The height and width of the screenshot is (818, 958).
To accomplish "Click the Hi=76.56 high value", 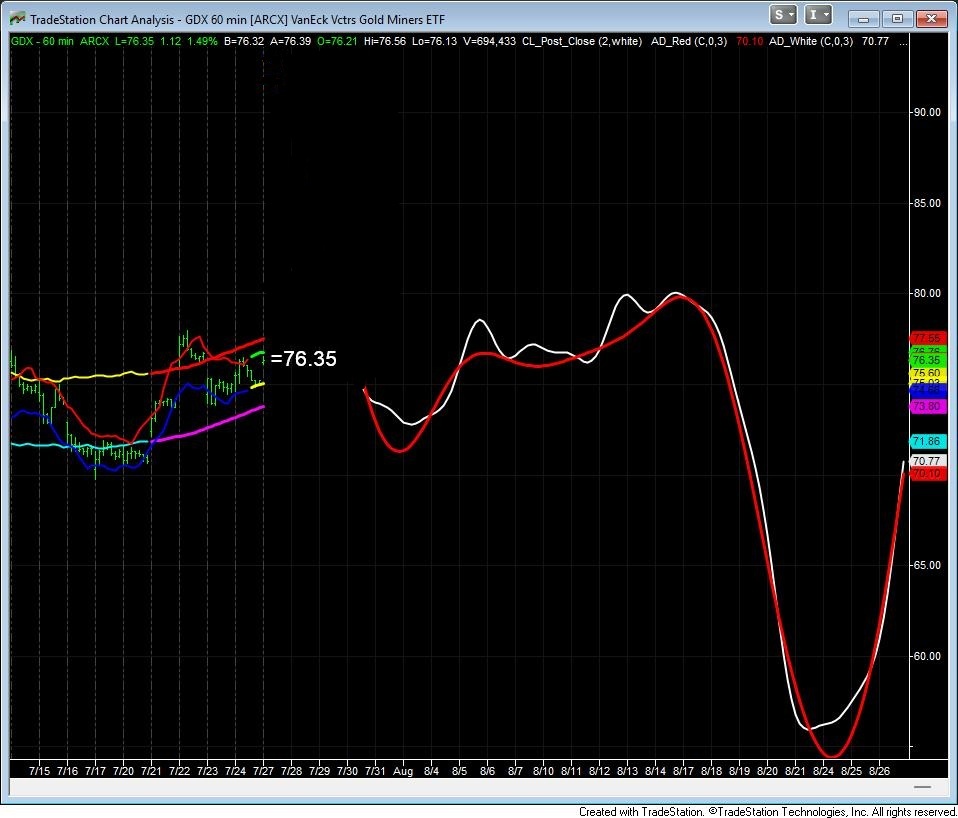I will click(x=384, y=42).
